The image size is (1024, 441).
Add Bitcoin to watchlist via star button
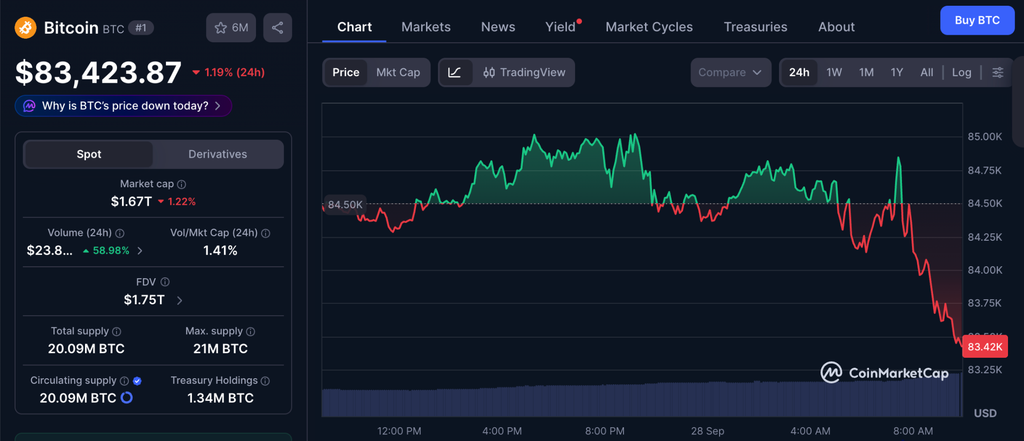(231, 27)
